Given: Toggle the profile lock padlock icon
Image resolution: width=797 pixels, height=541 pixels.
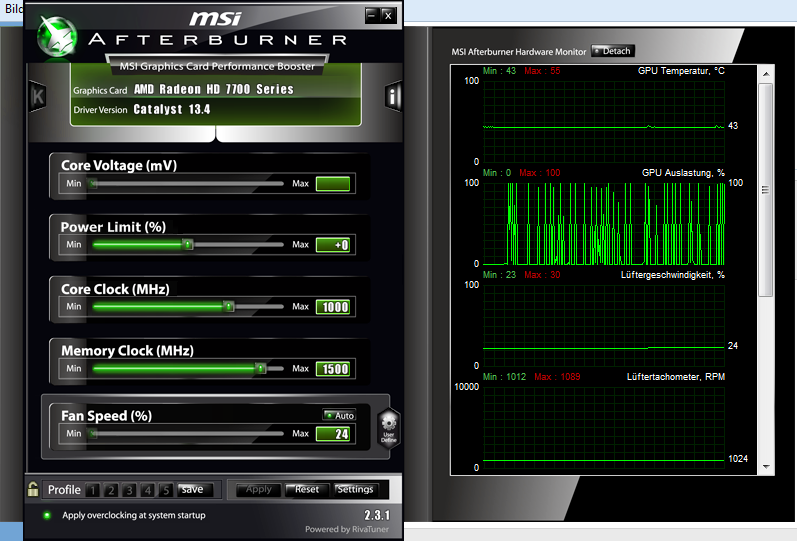Looking at the screenshot, I should click(x=33, y=489).
